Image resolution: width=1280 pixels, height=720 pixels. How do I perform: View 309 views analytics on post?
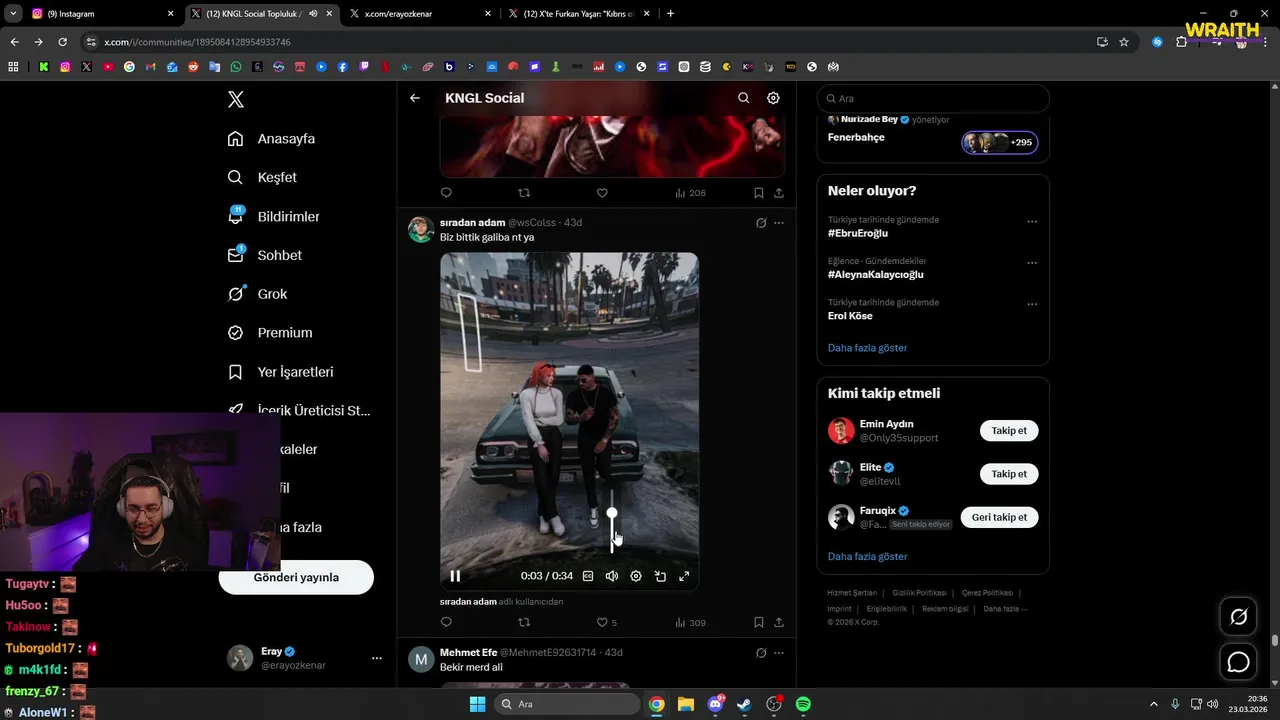click(690, 622)
